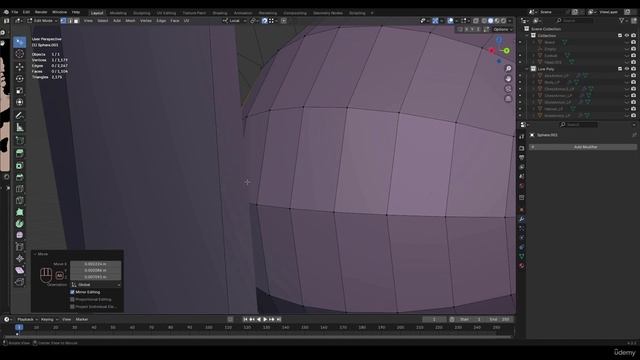Click the red X axis gizmo
The width and height of the screenshot is (640, 360).
(492, 51)
